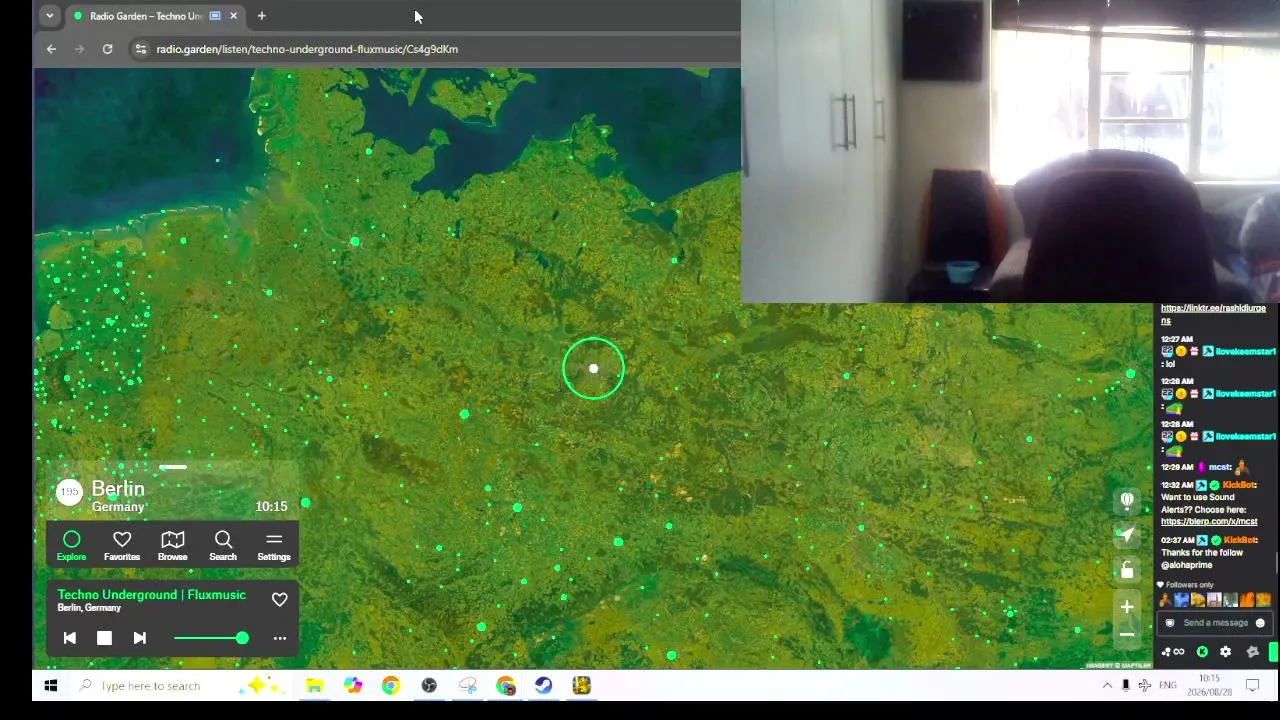This screenshot has width=1280, height=720.
Task: Open the Copilot app on taskbar
Action: [x=353, y=686]
